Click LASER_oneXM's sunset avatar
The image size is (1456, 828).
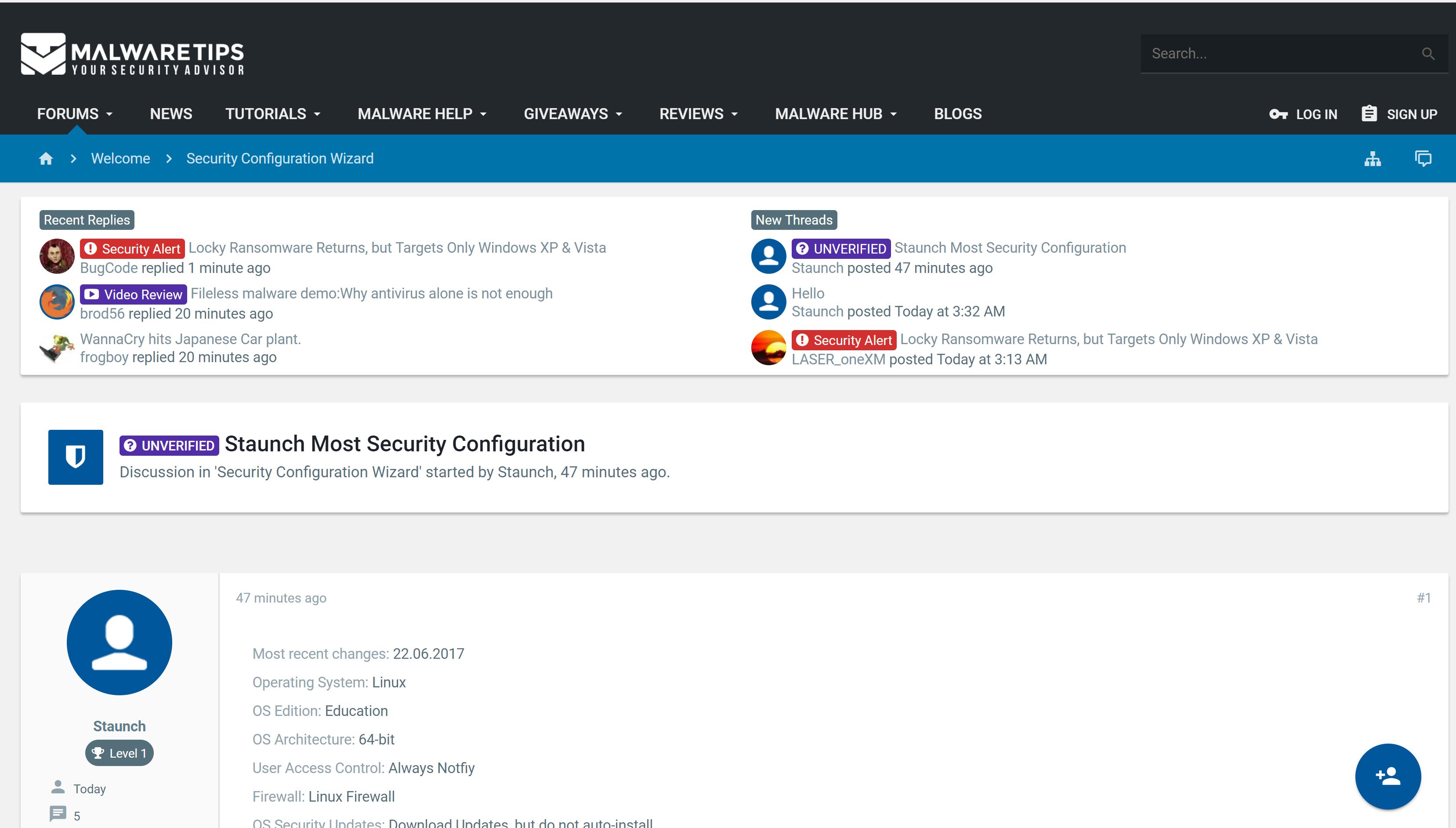coord(768,348)
